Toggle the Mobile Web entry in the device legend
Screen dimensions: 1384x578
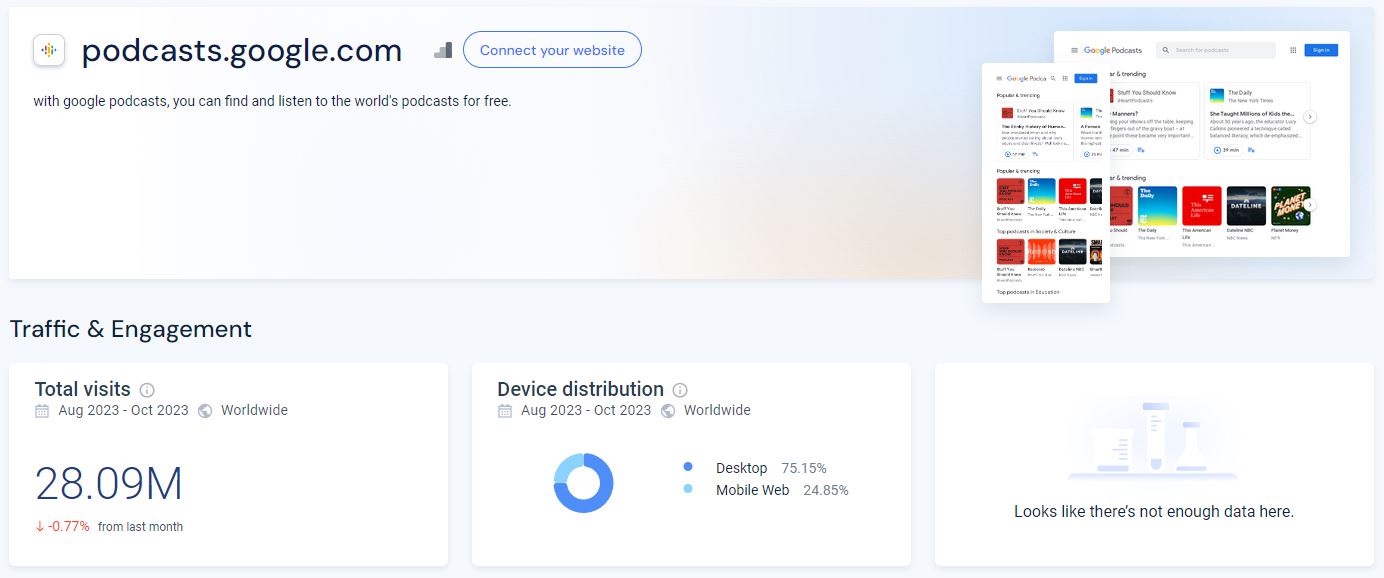tap(753, 490)
